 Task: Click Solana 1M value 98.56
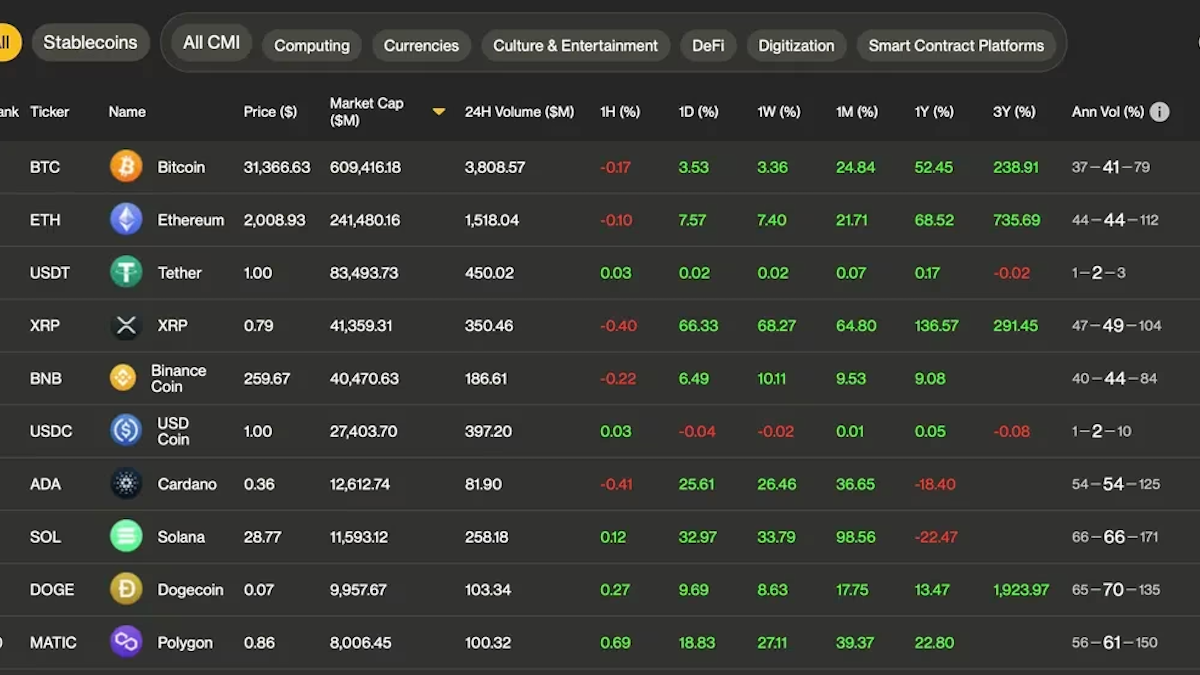tap(856, 537)
